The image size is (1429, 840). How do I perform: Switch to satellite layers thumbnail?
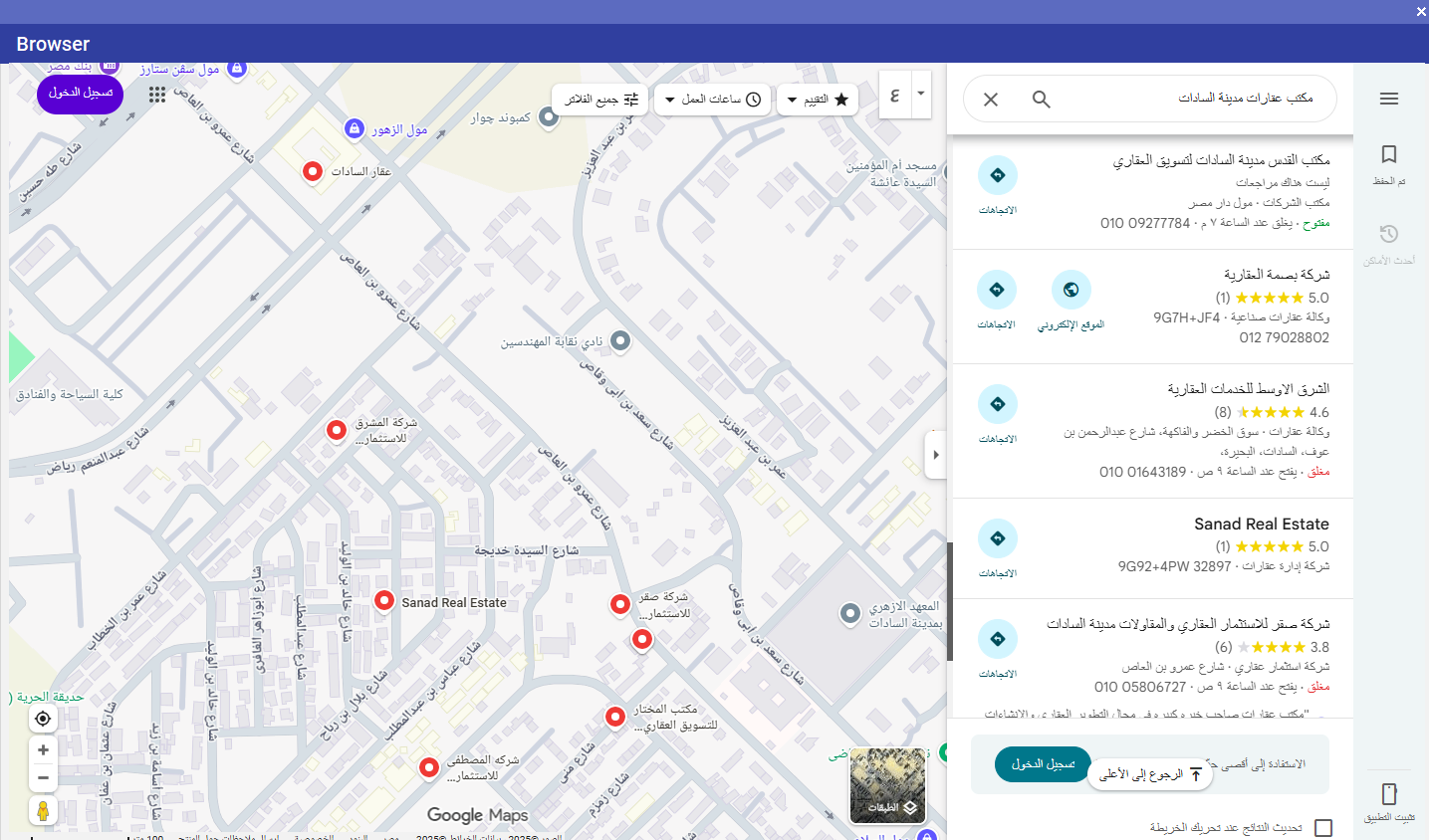point(887,785)
